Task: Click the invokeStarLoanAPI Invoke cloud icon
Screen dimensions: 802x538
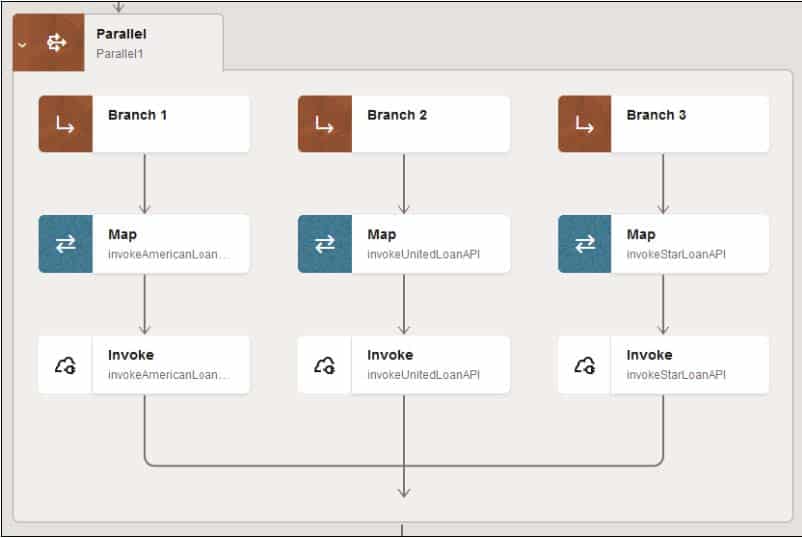Action: (585, 365)
